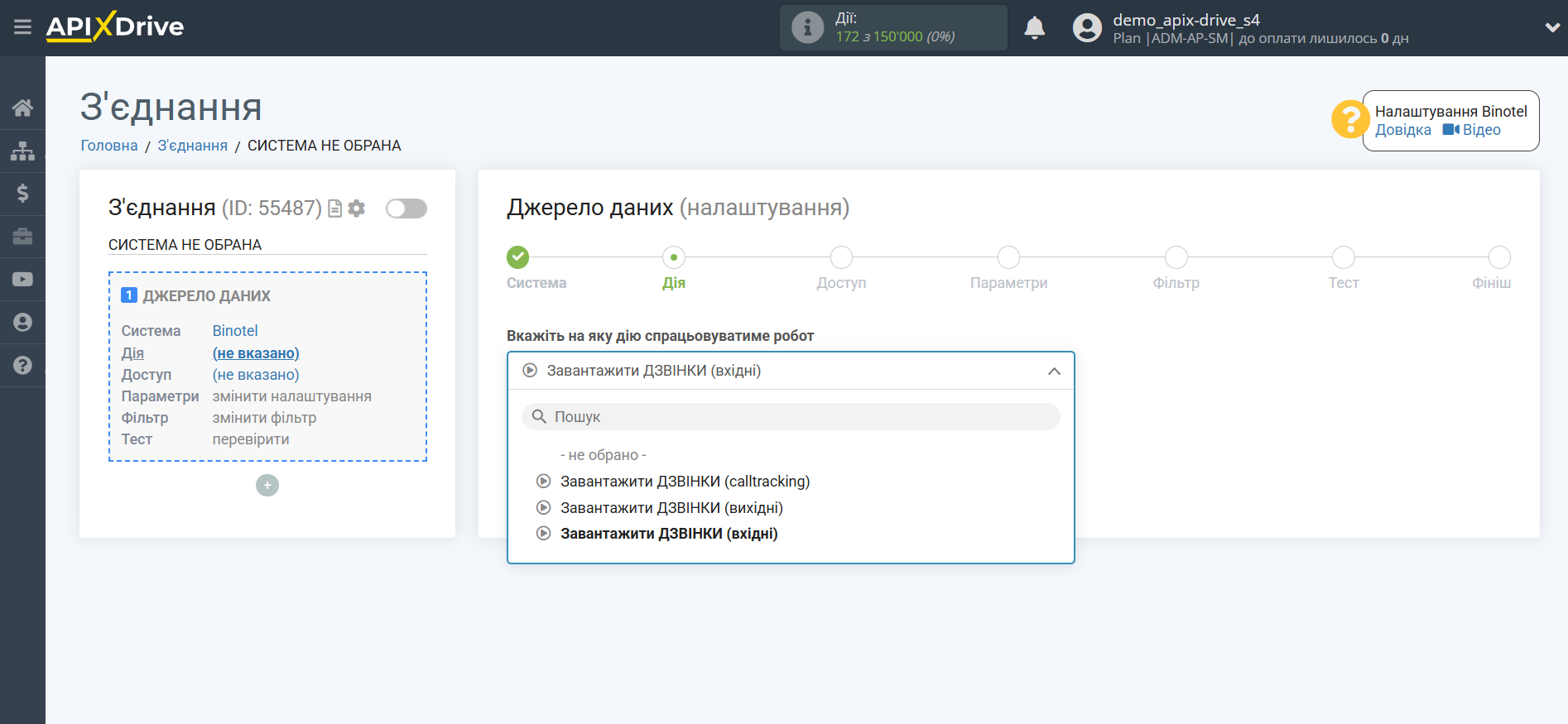Image resolution: width=1568 pixels, height=724 pixels.
Task: Open the З'єднання breadcrumb link
Action: click(192, 146)
